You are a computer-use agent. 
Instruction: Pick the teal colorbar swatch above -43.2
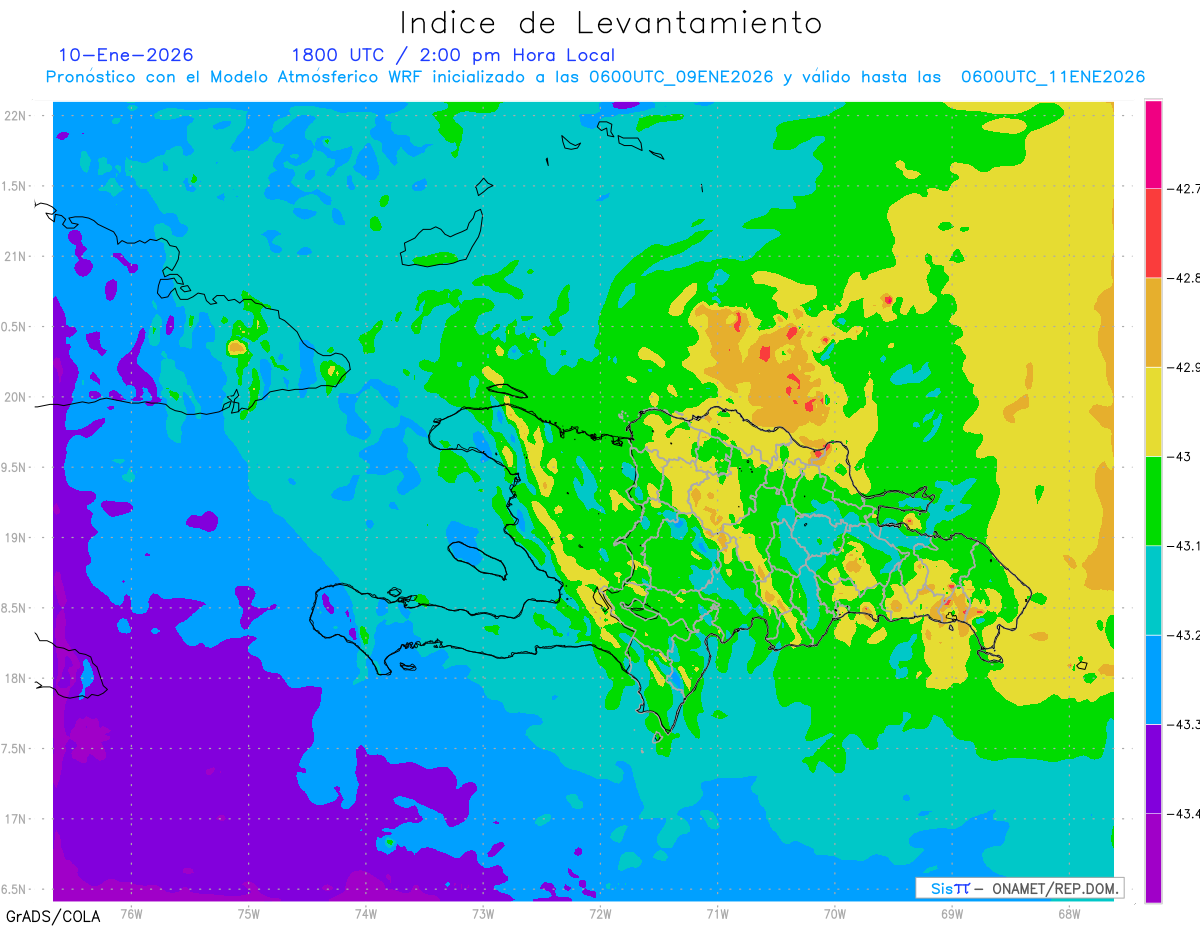coord(1153,590)
